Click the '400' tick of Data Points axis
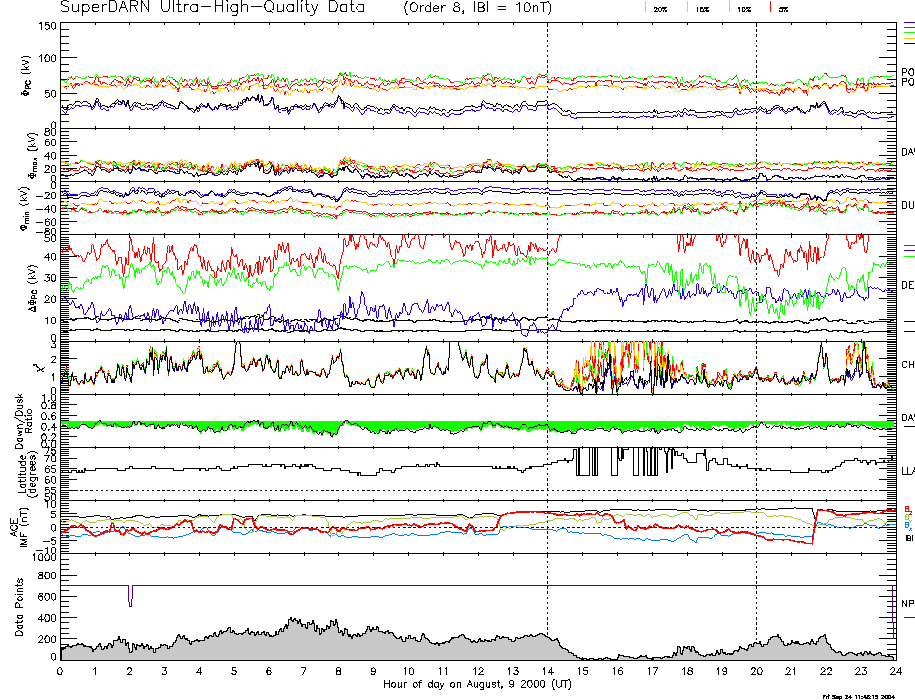The width and height of the screenshot is (915, 700). coord(48,618)
